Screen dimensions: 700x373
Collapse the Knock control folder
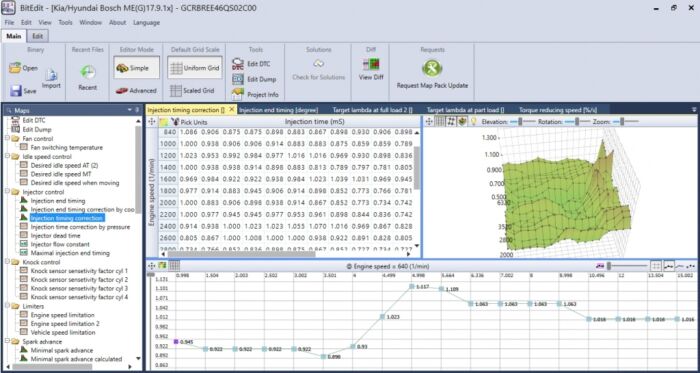tap(7, 262)
